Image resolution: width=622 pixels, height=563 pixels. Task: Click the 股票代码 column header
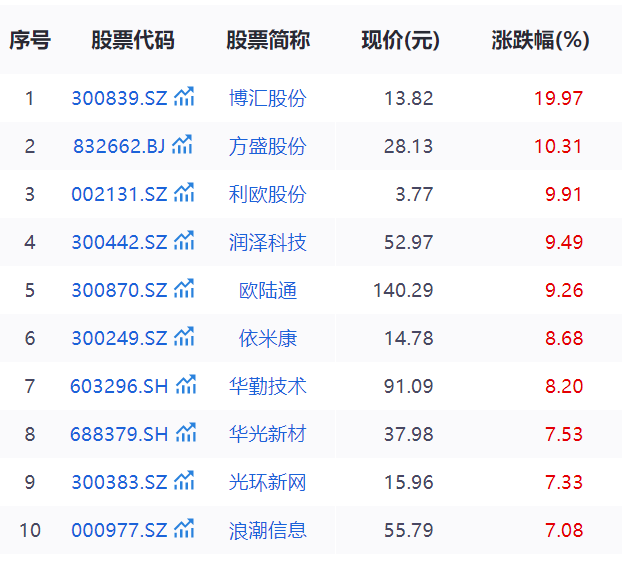click(x=133, y=40)
